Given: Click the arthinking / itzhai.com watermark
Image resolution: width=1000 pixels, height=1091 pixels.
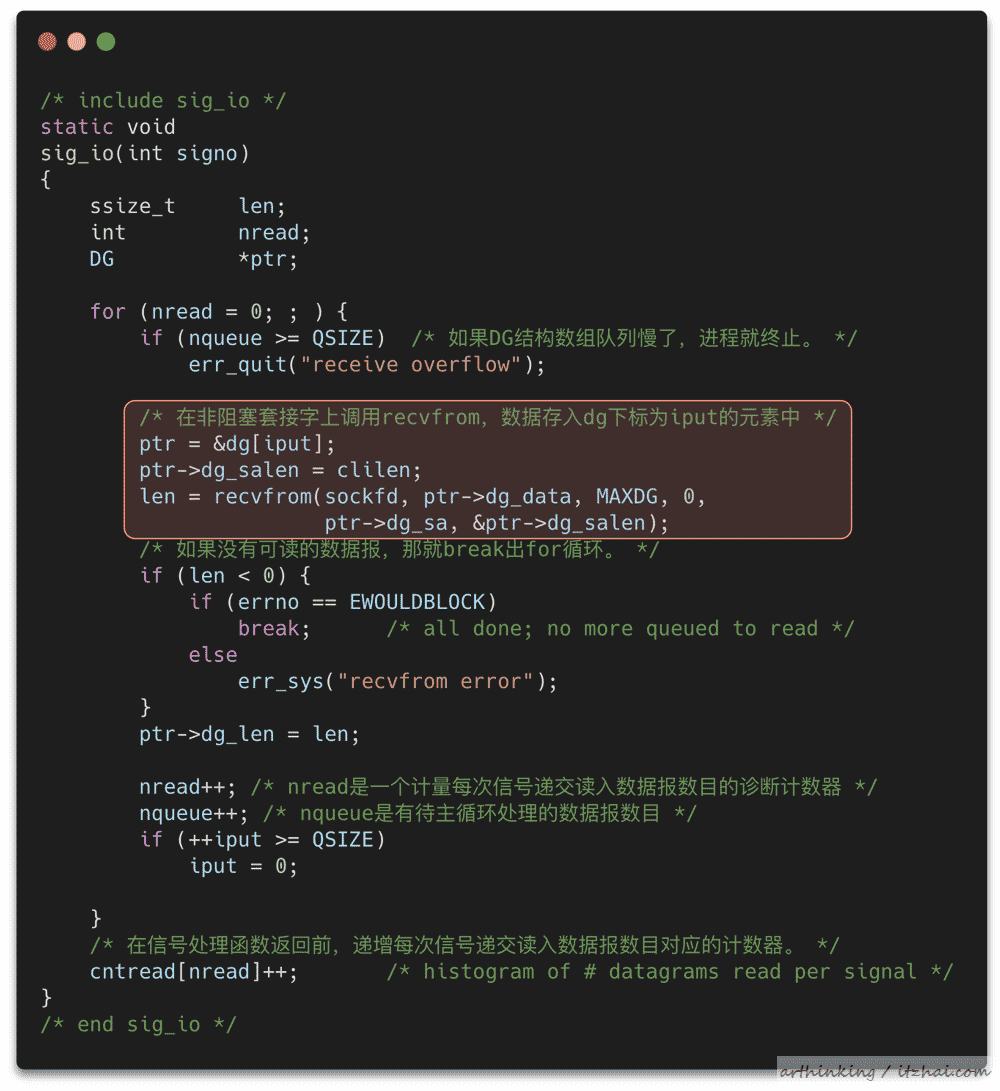Looking at the screenshot, I should pyautogui.click(x=884, y=1072).
